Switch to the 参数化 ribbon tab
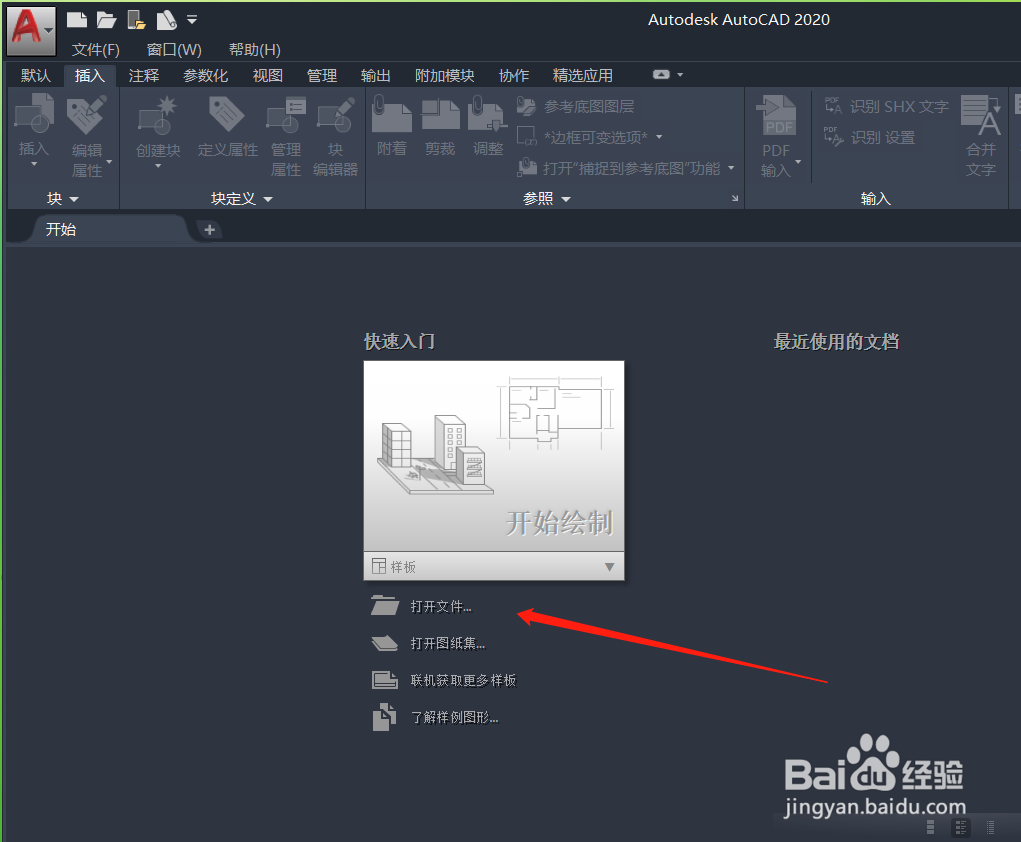 [205, 76]
